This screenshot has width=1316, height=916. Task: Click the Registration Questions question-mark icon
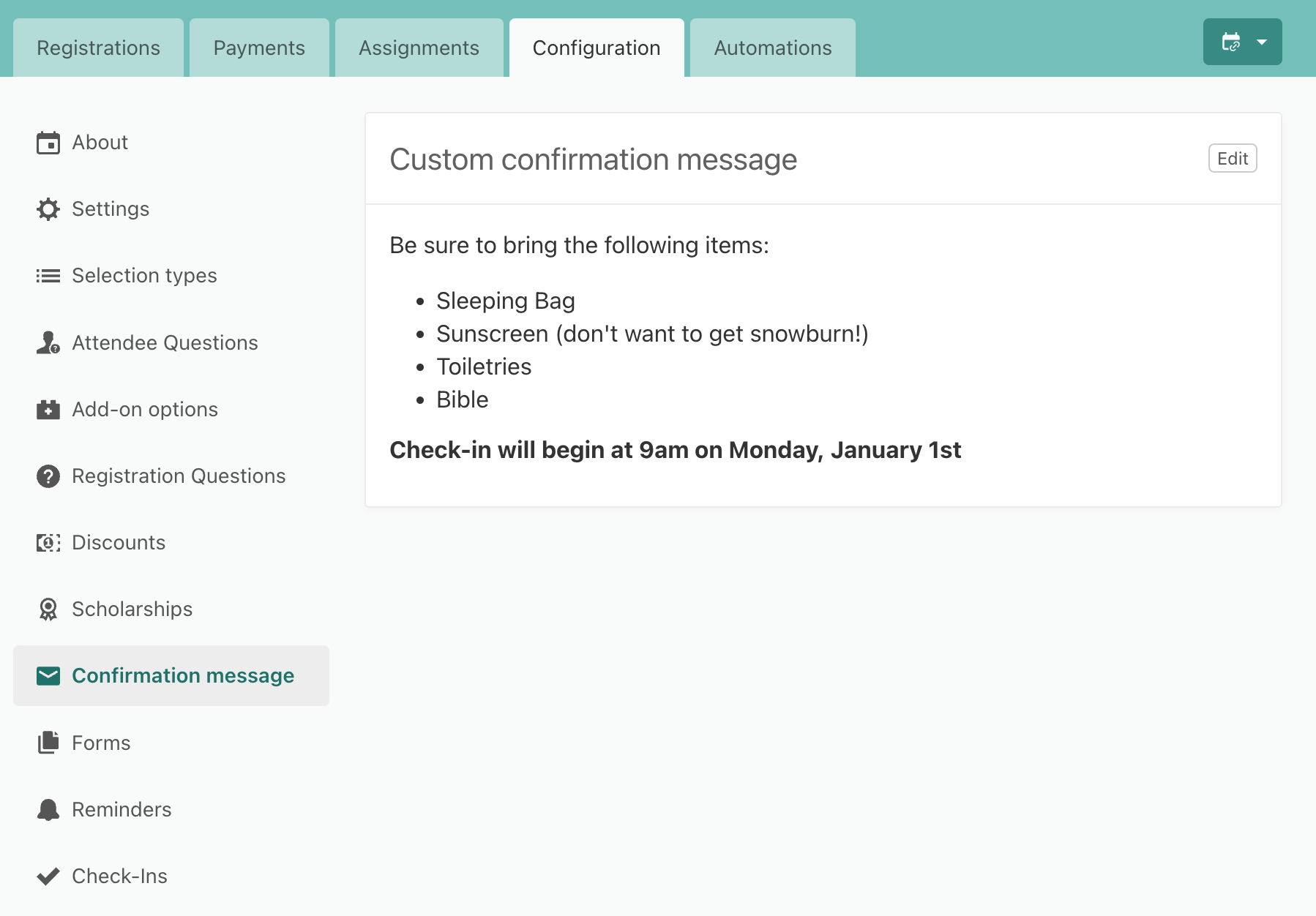48,476
